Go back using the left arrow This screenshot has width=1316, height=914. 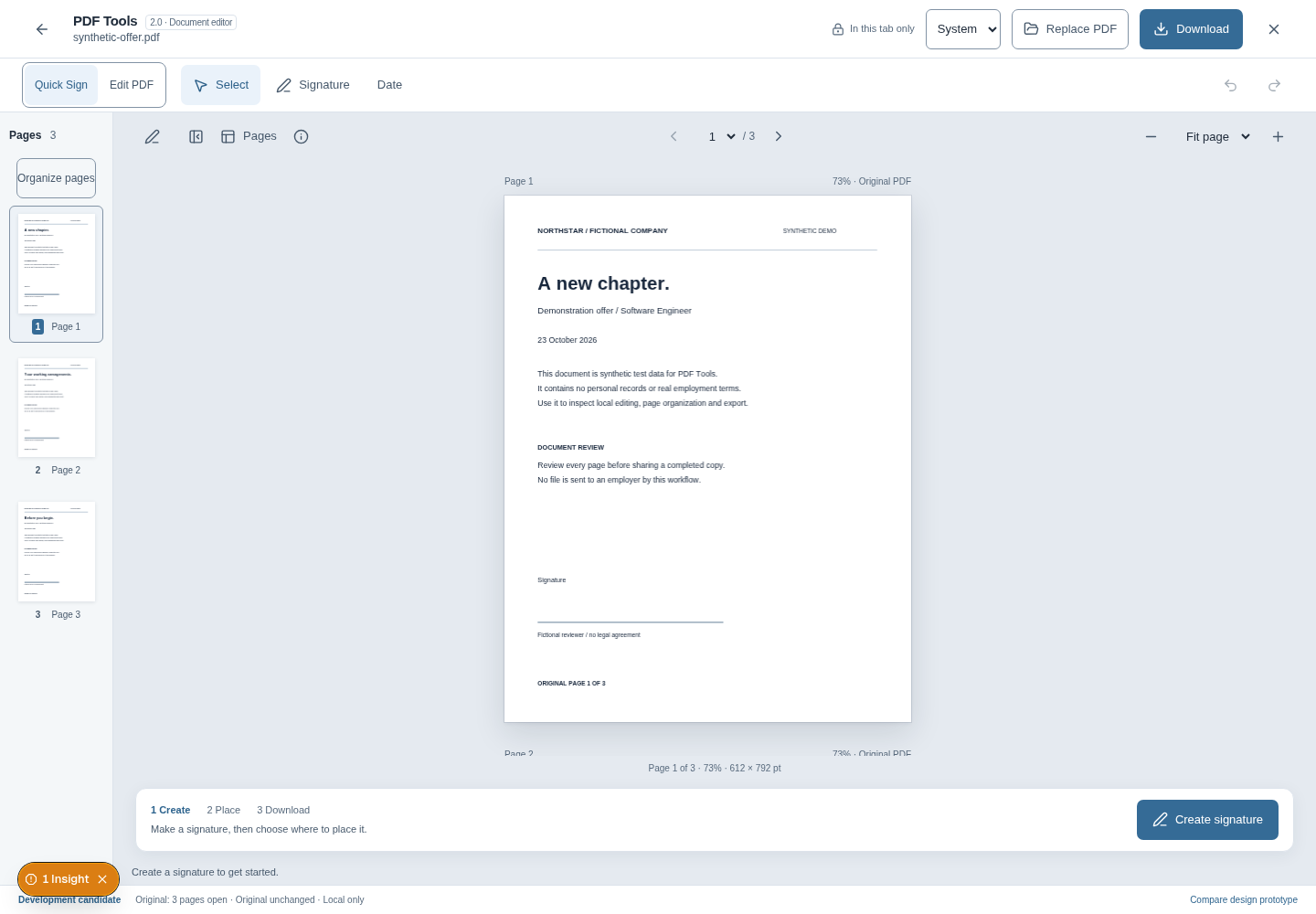tap(42, 29)
